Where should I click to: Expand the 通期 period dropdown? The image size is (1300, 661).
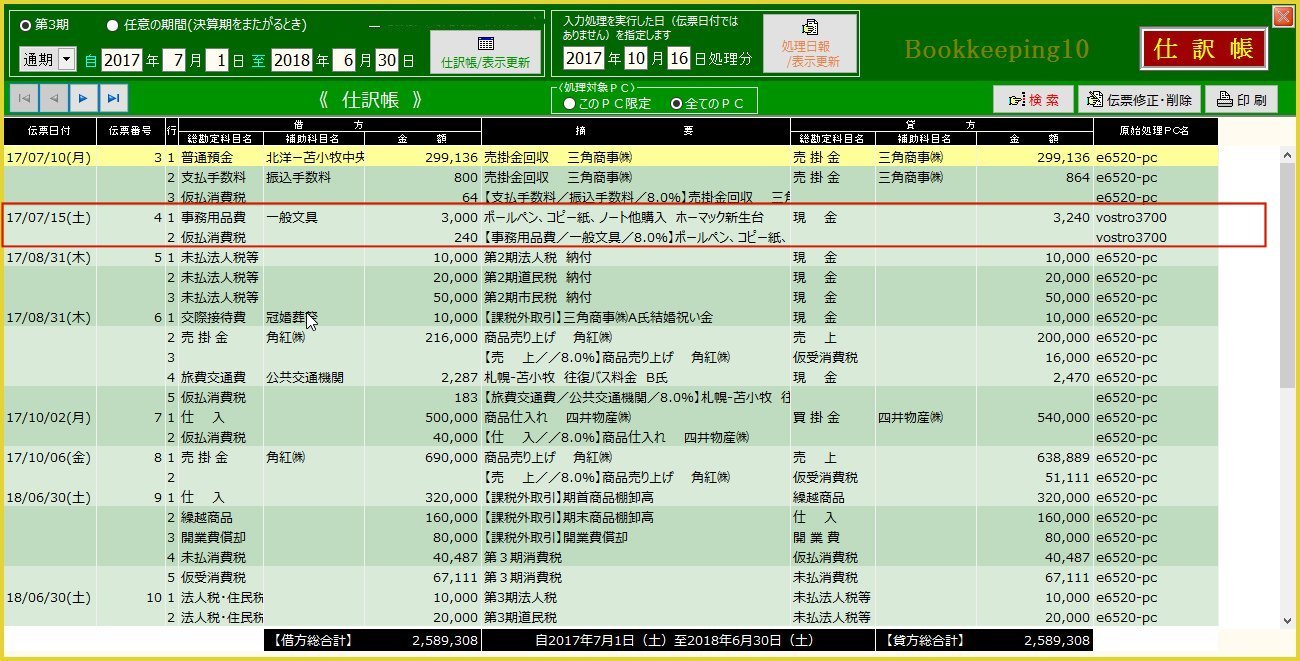[x=67, y=60]
